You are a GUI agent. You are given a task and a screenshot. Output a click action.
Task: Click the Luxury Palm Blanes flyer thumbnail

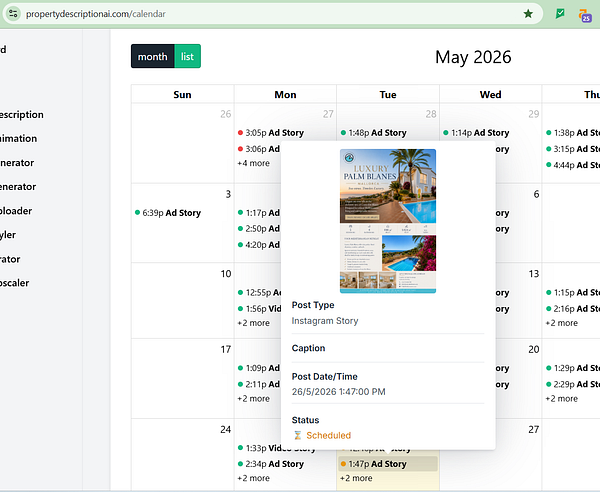[x=388, y=221]
